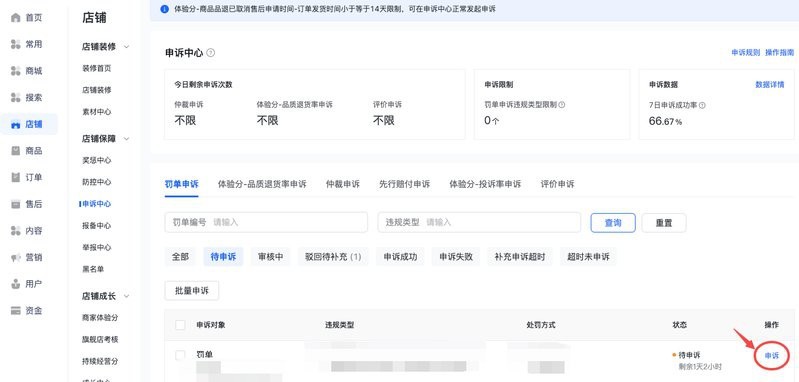Filter by 补充申诉超时 status

click(x=520, y=257)
